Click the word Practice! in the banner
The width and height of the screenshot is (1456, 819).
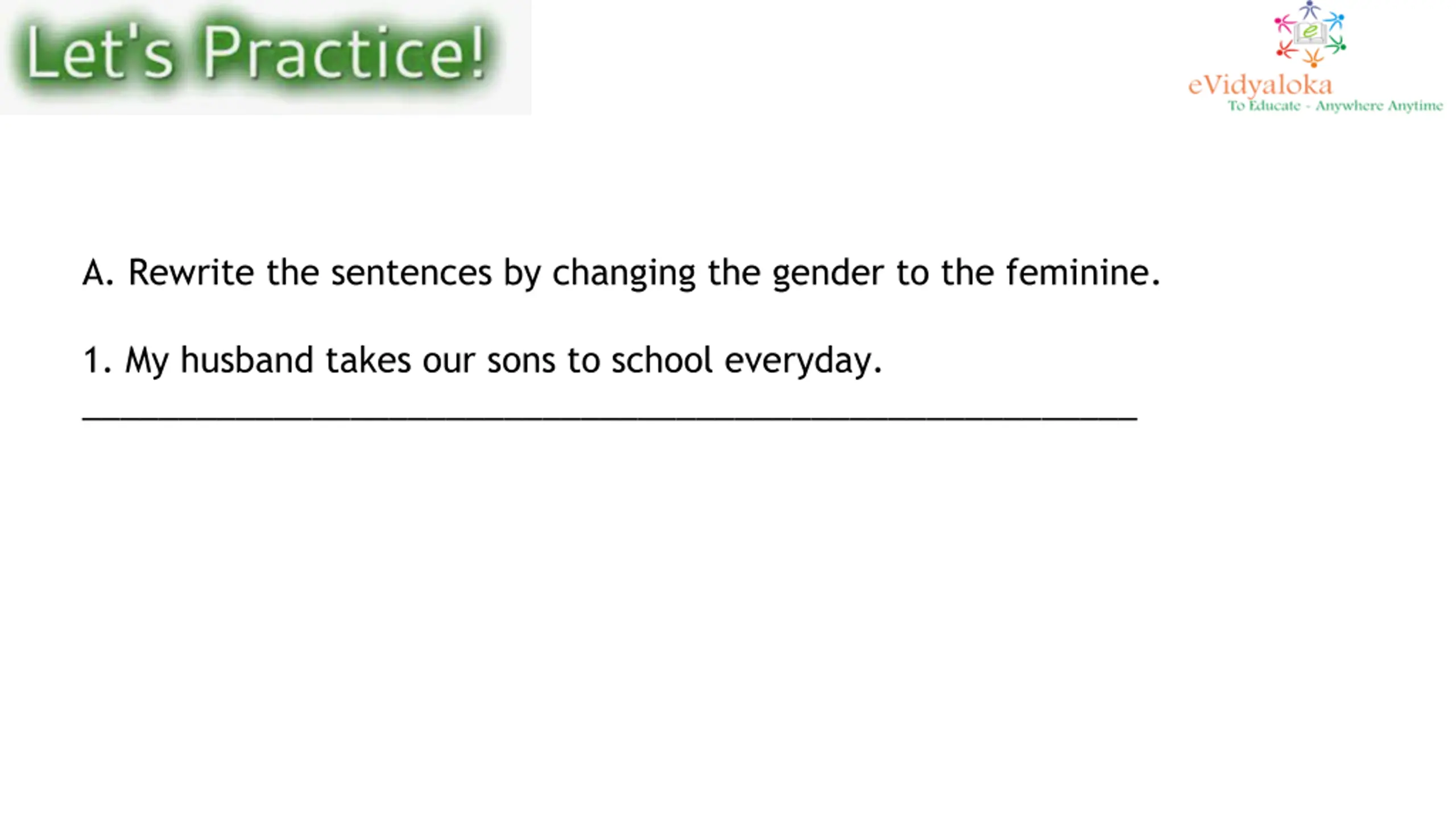click(x=345, y=52)
